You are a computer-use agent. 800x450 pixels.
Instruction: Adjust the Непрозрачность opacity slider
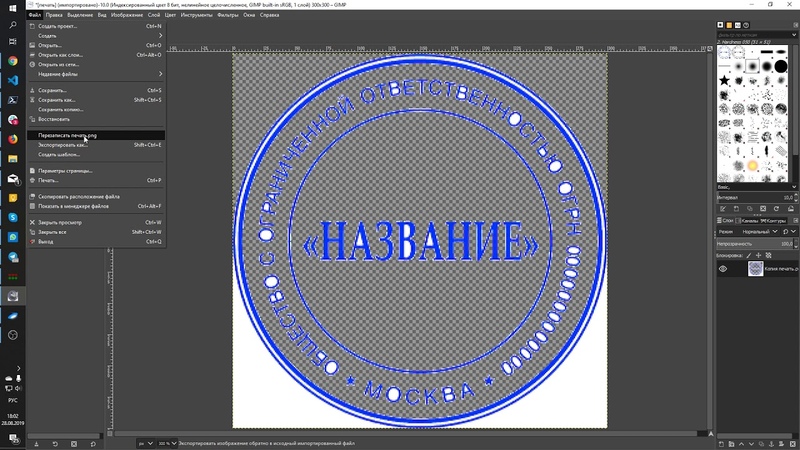(755, 244)
